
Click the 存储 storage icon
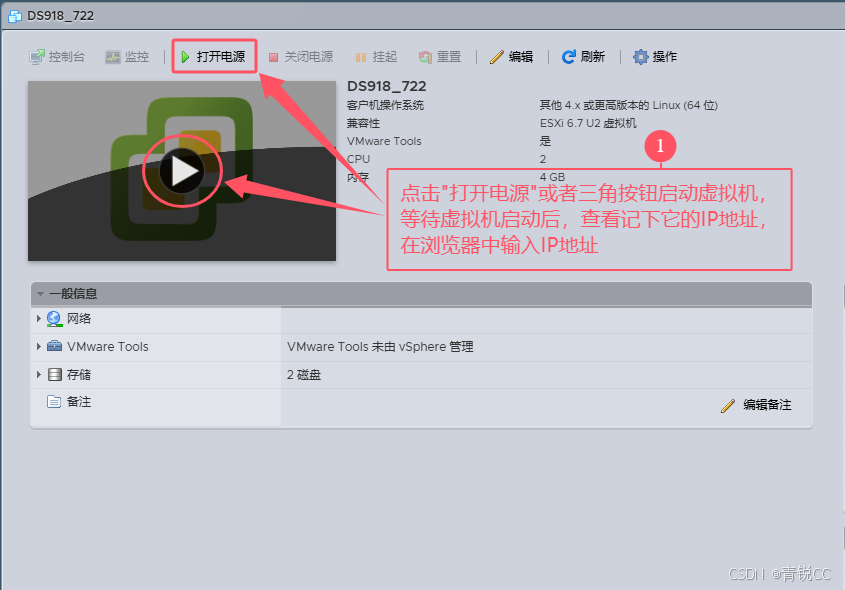tap(54, 374)
